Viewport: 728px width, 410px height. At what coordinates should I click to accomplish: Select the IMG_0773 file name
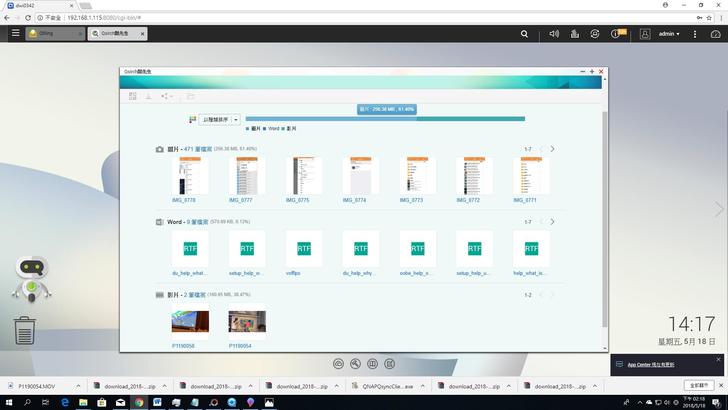(411, 200)
